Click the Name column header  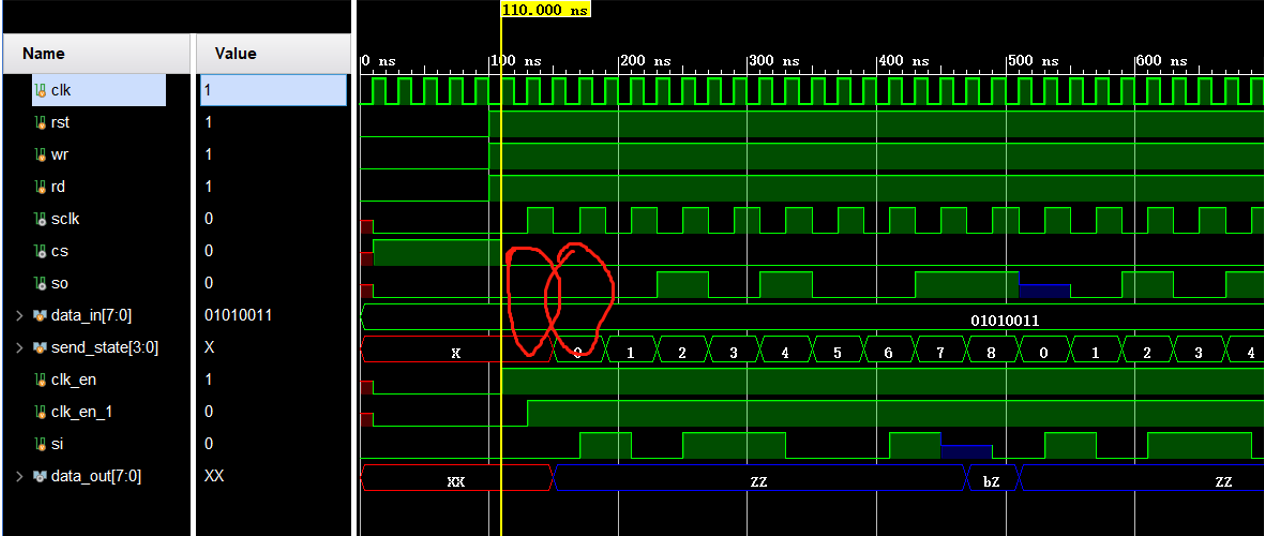coord(96,54)
